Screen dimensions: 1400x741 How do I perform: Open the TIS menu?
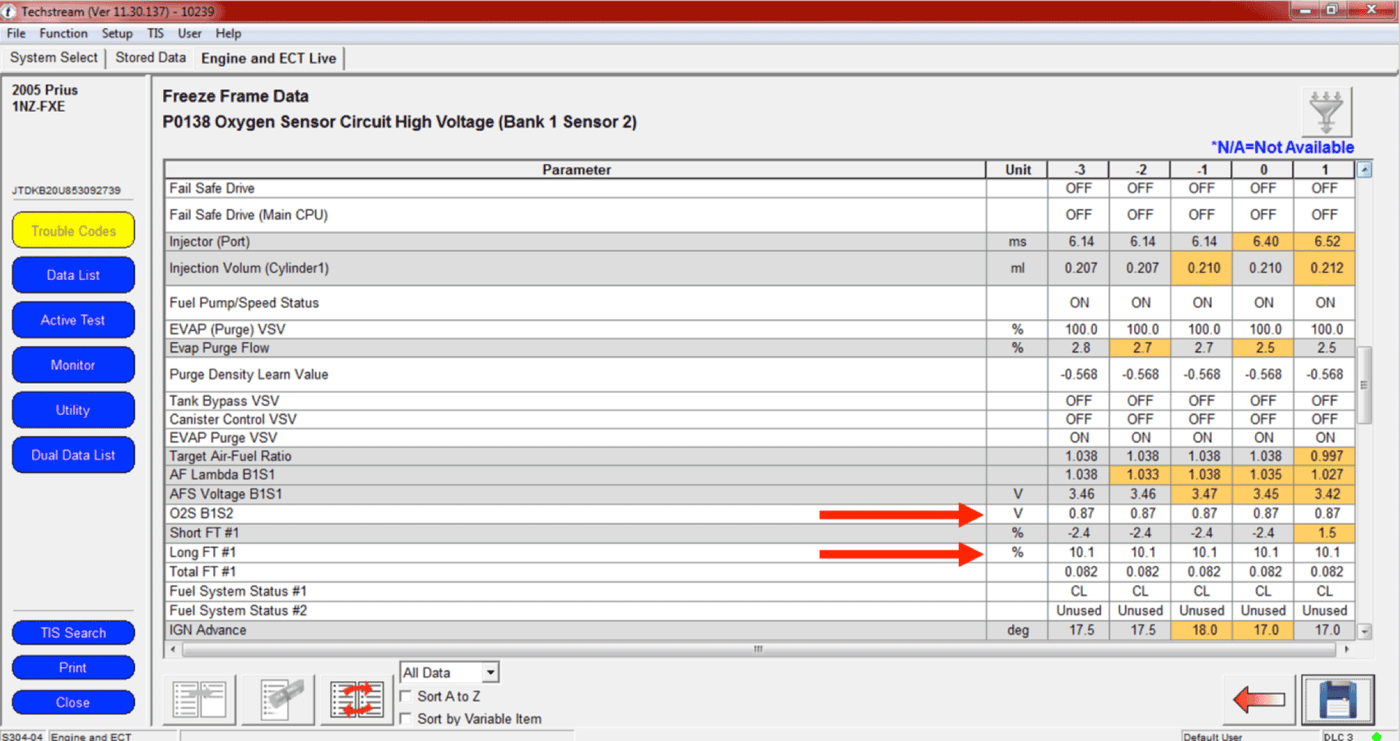coord(155,33)
